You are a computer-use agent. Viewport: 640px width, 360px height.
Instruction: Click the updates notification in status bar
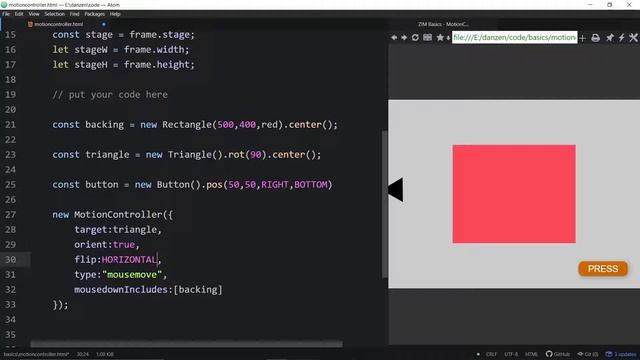(621, 354)
